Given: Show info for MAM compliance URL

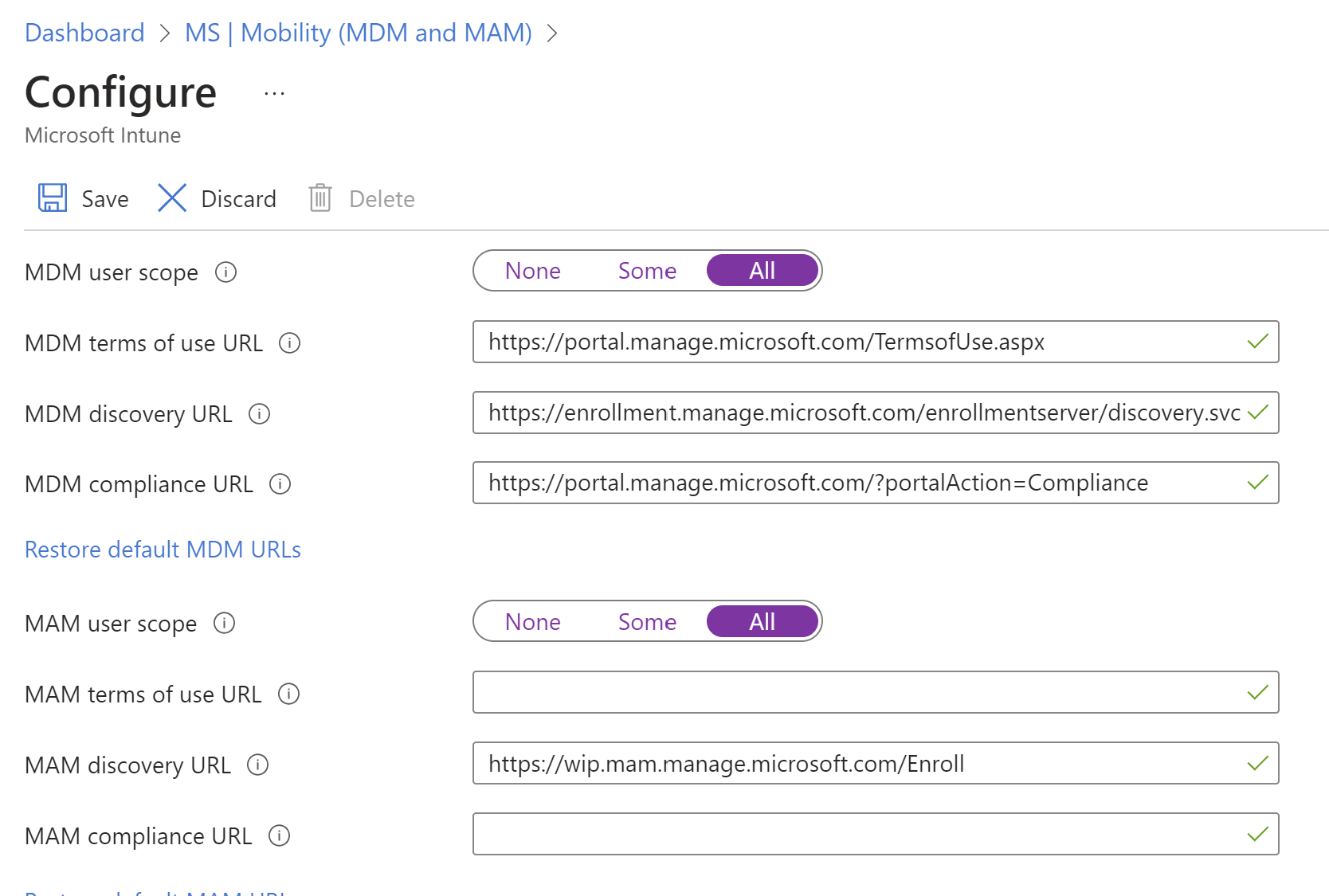Looking at the screenshot, I should (280, 835).
